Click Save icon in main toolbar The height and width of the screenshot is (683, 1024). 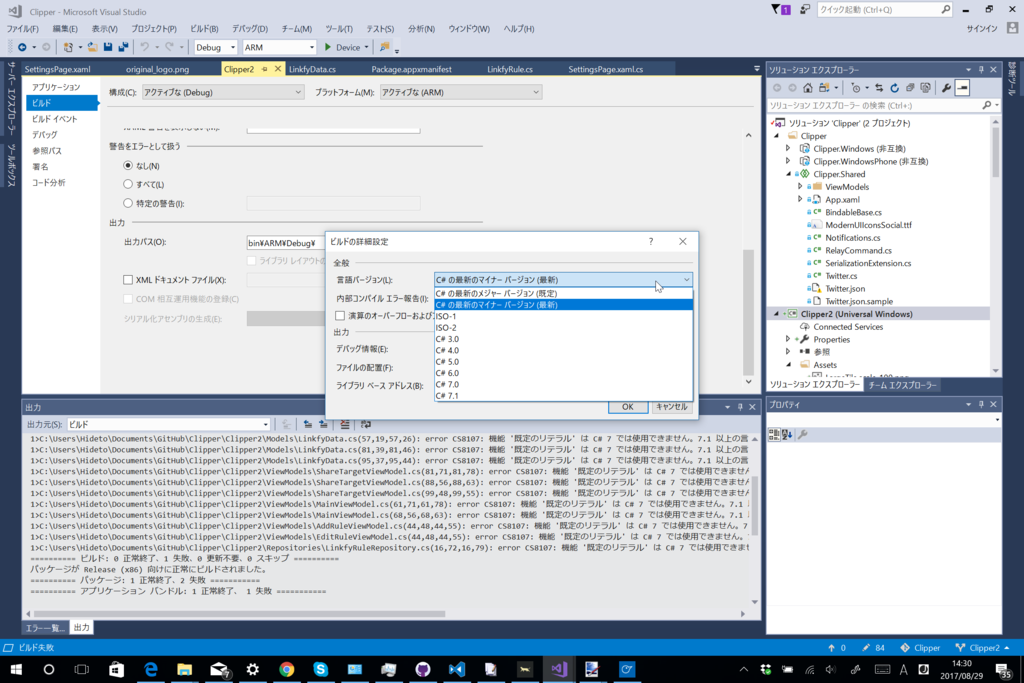pos(108,47)
